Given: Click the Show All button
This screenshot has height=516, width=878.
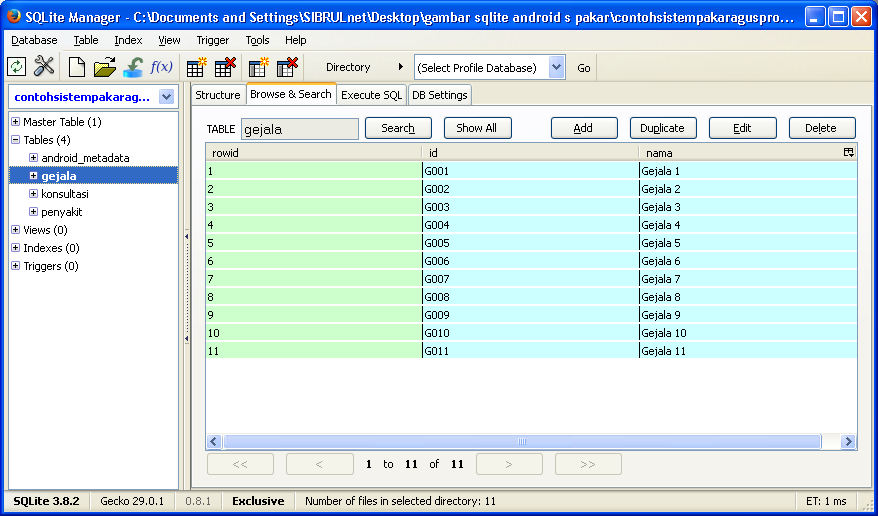Looking at the screenshot, I should 477,128.
